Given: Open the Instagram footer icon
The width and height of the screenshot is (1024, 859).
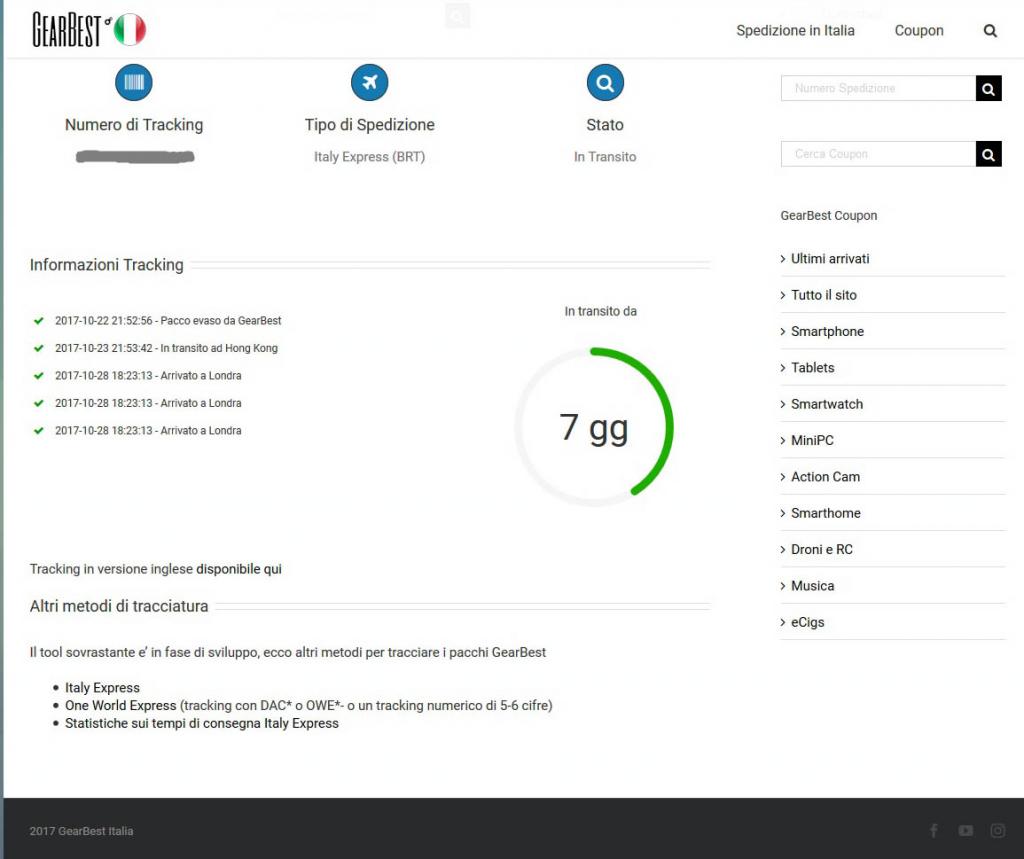Looking at the screenshot, I should (x=997, y=830).
